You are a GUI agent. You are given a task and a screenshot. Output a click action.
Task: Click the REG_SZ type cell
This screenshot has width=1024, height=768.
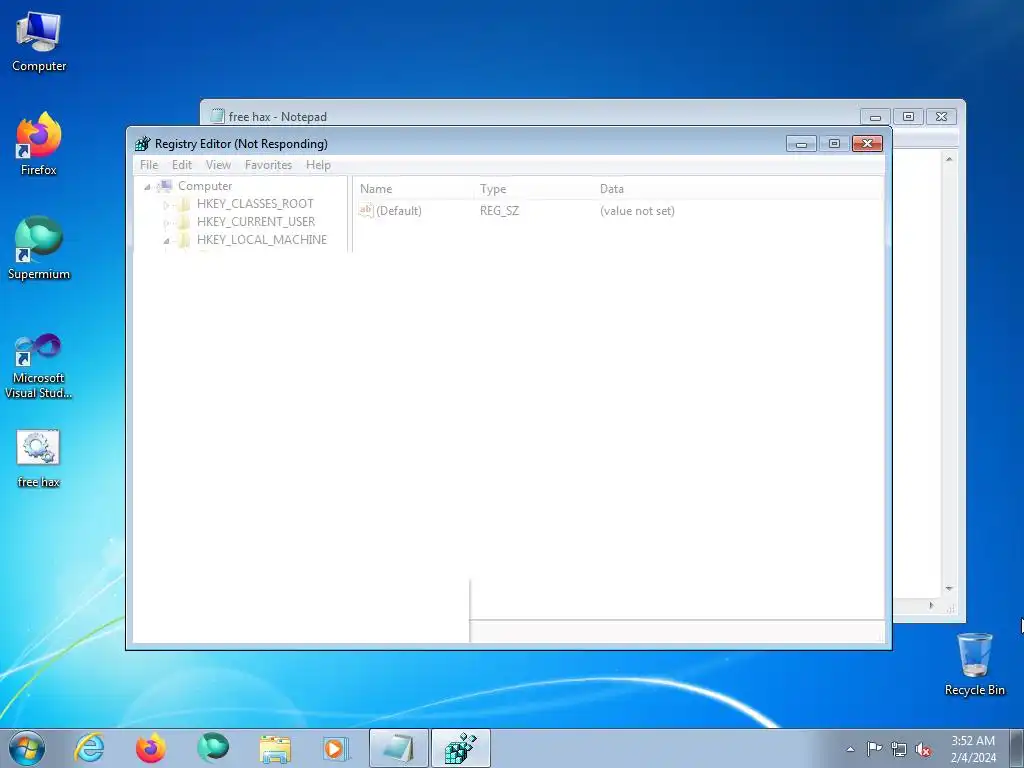point(500,211)
